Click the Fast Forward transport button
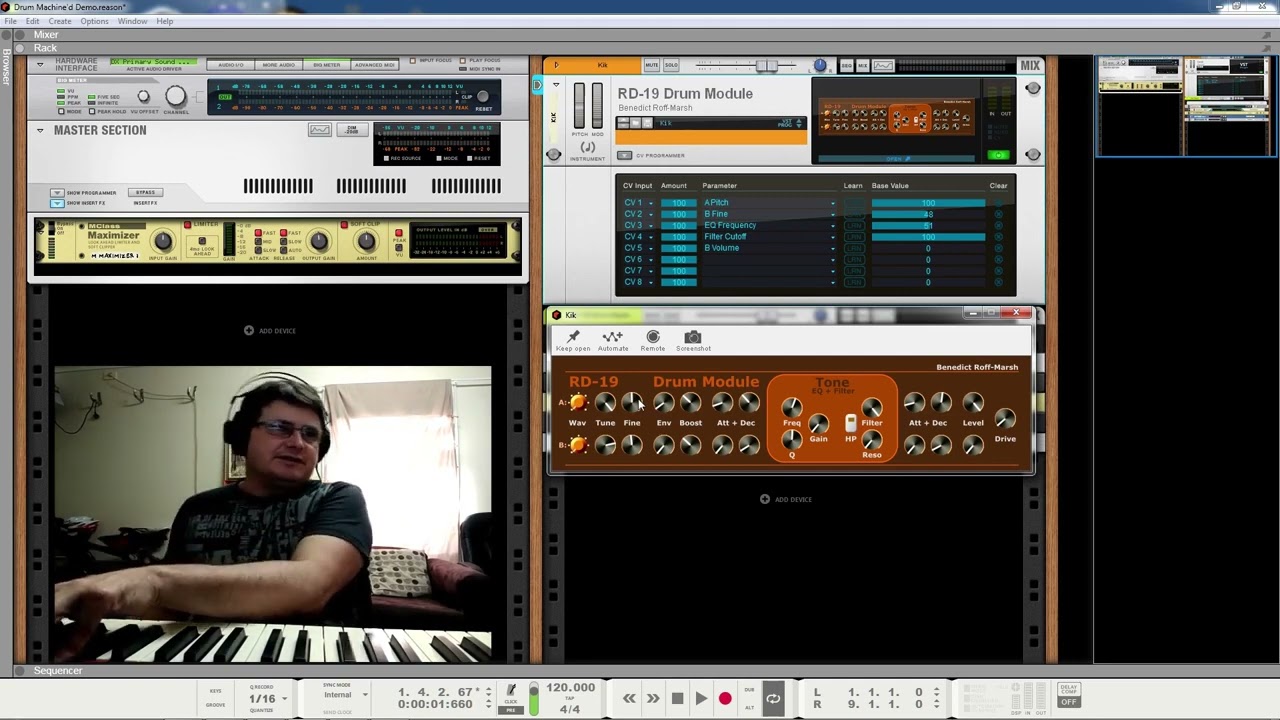This screenshot has width=1280, height=720. click(x=653, y=699)
